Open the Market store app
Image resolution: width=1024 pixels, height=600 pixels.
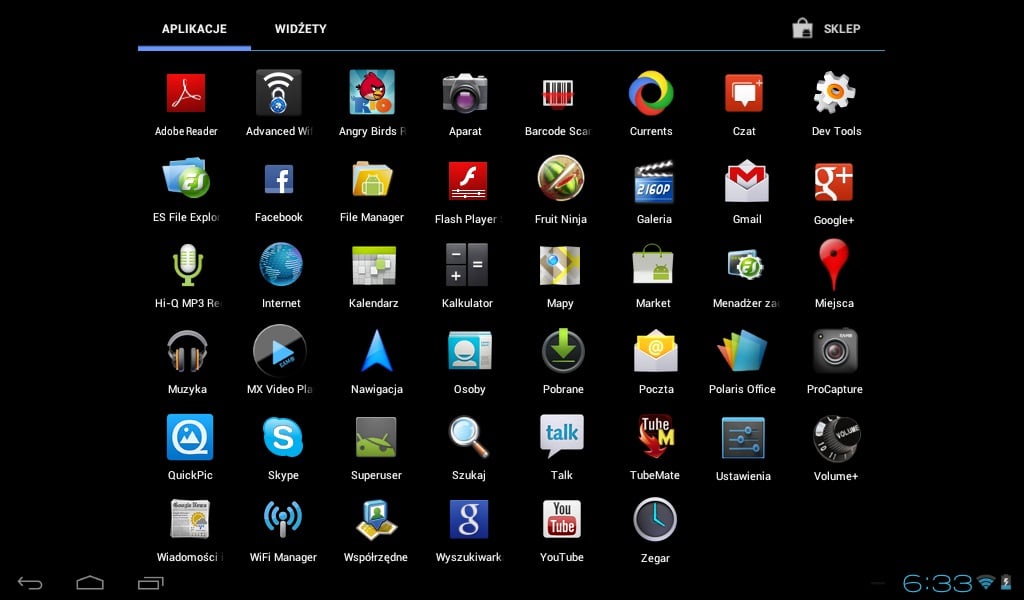click(653, 264)
